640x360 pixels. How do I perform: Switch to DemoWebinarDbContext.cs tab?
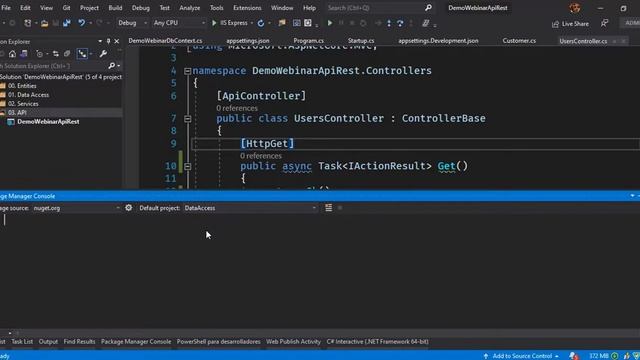pyautogui.click(x=165, y=41)
